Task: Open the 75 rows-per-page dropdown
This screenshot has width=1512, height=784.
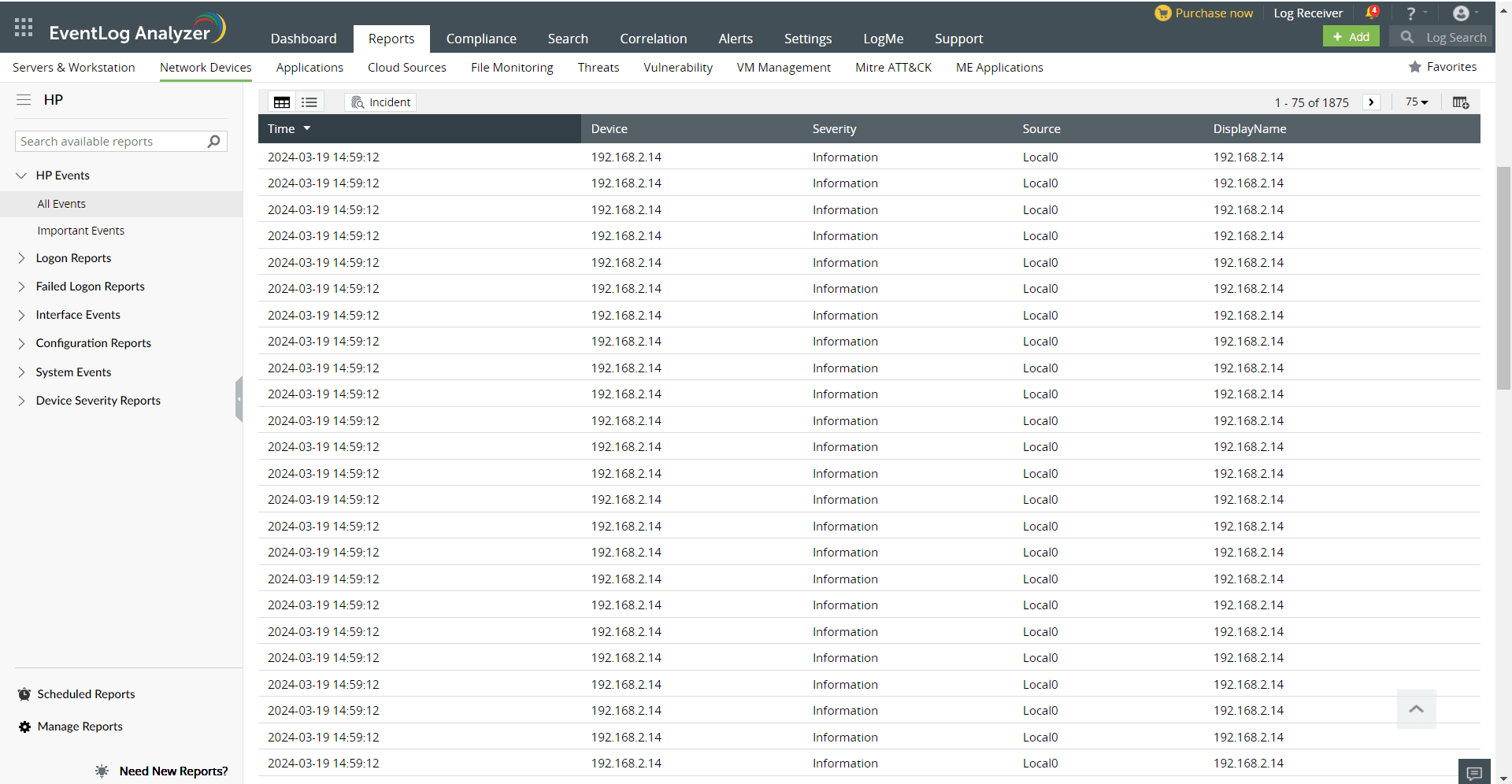Action: tap(1417, 102)
